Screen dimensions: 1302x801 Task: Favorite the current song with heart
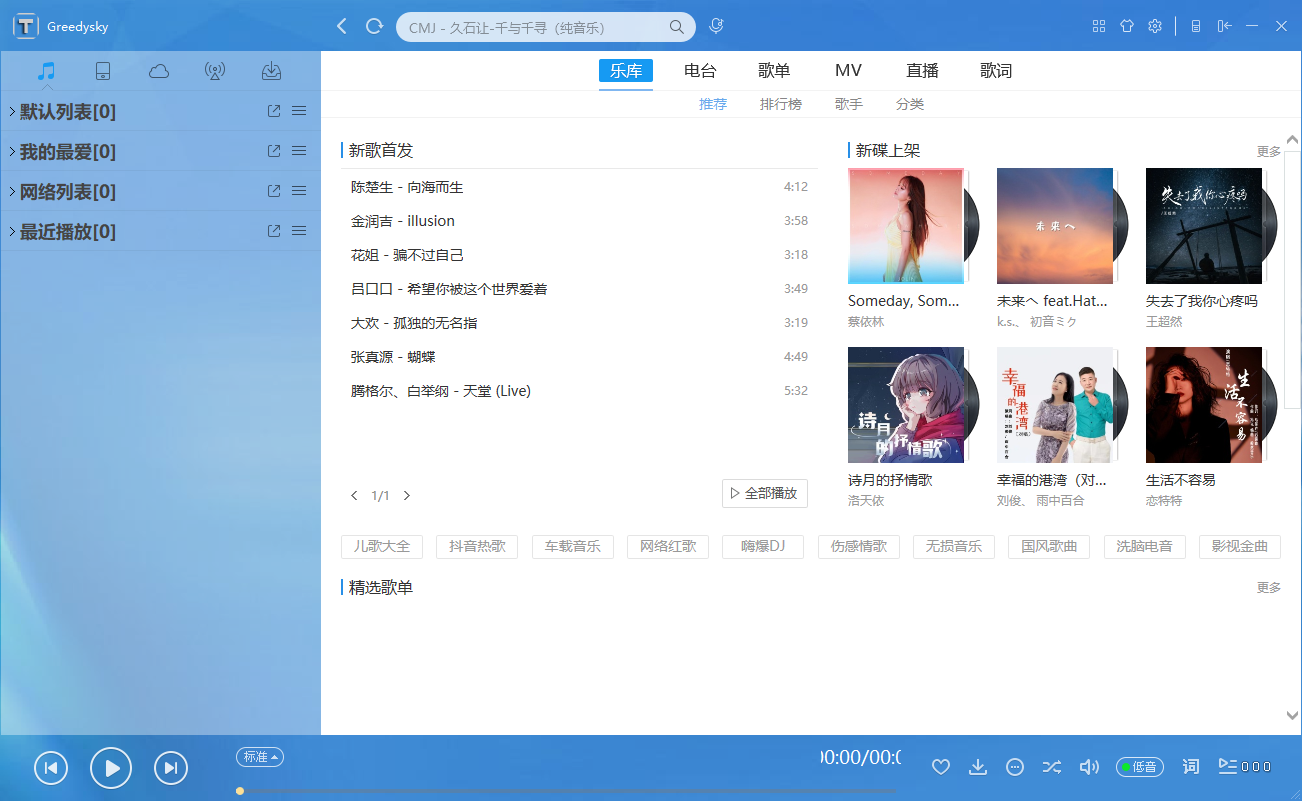[940, 767]
